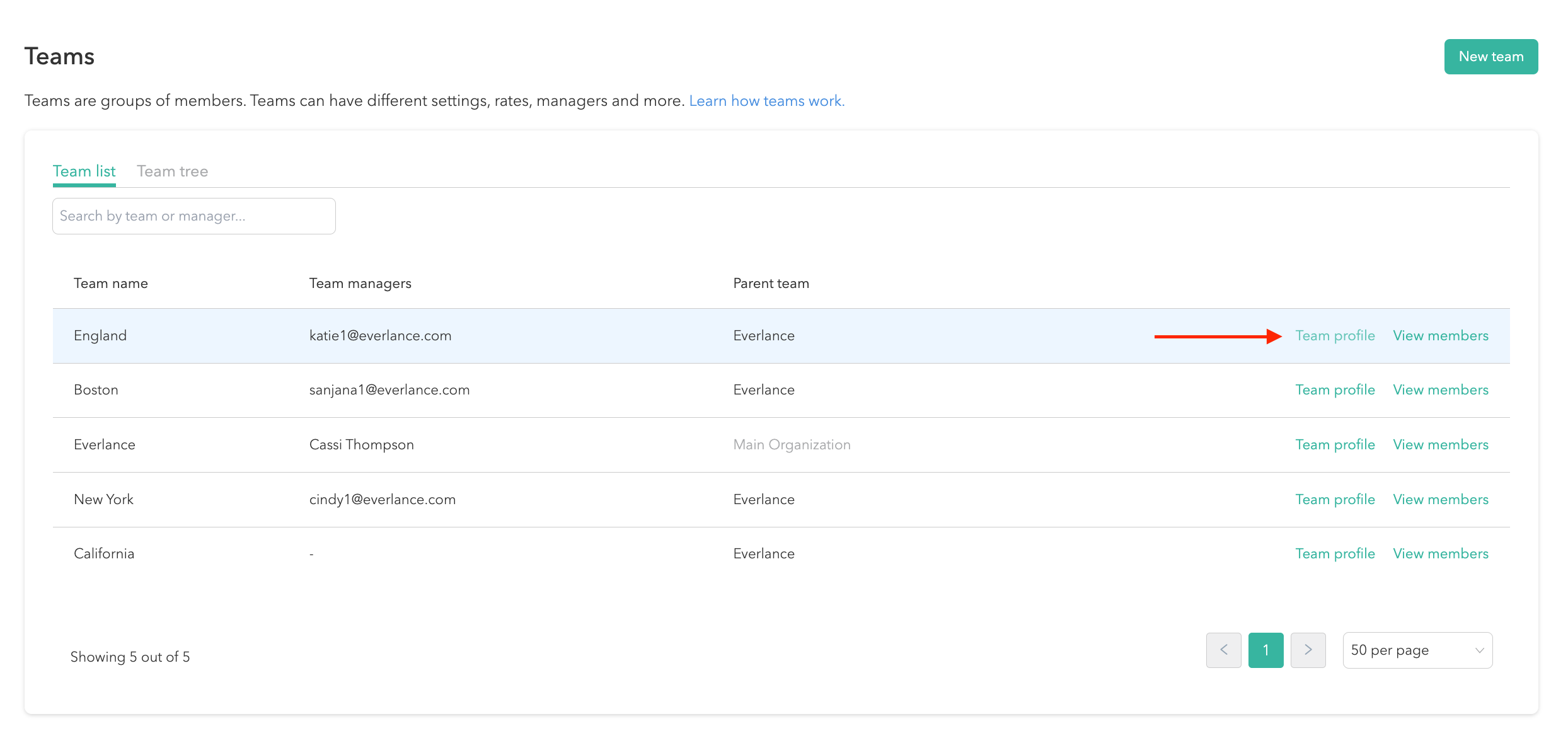View members of New York team
Viewport: 1568px width, 731px height.
tap(1440, 500)
